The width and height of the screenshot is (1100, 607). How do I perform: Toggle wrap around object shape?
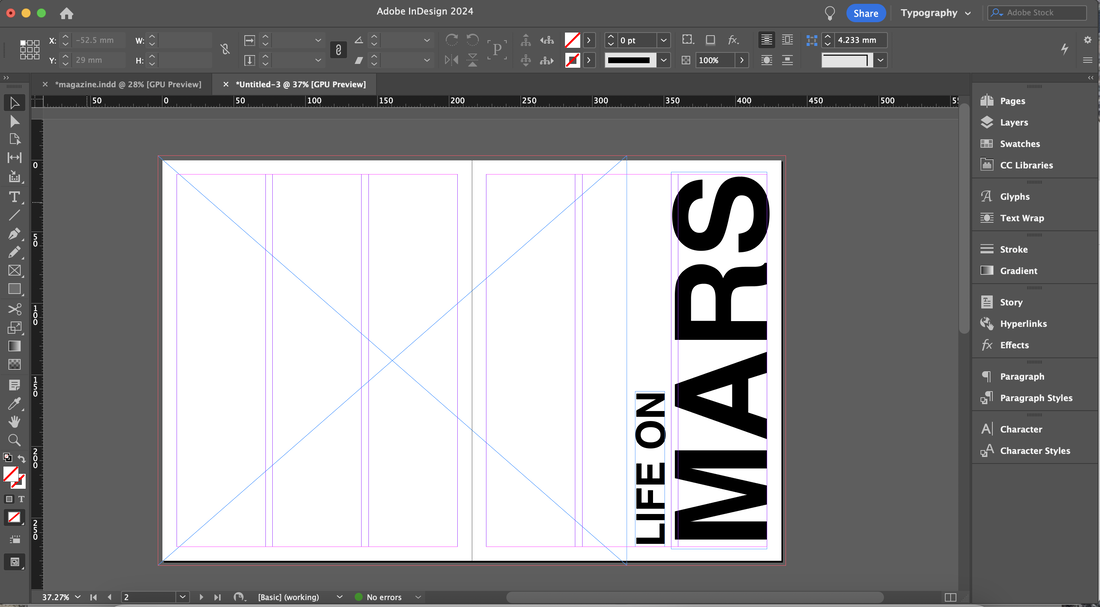766,60
